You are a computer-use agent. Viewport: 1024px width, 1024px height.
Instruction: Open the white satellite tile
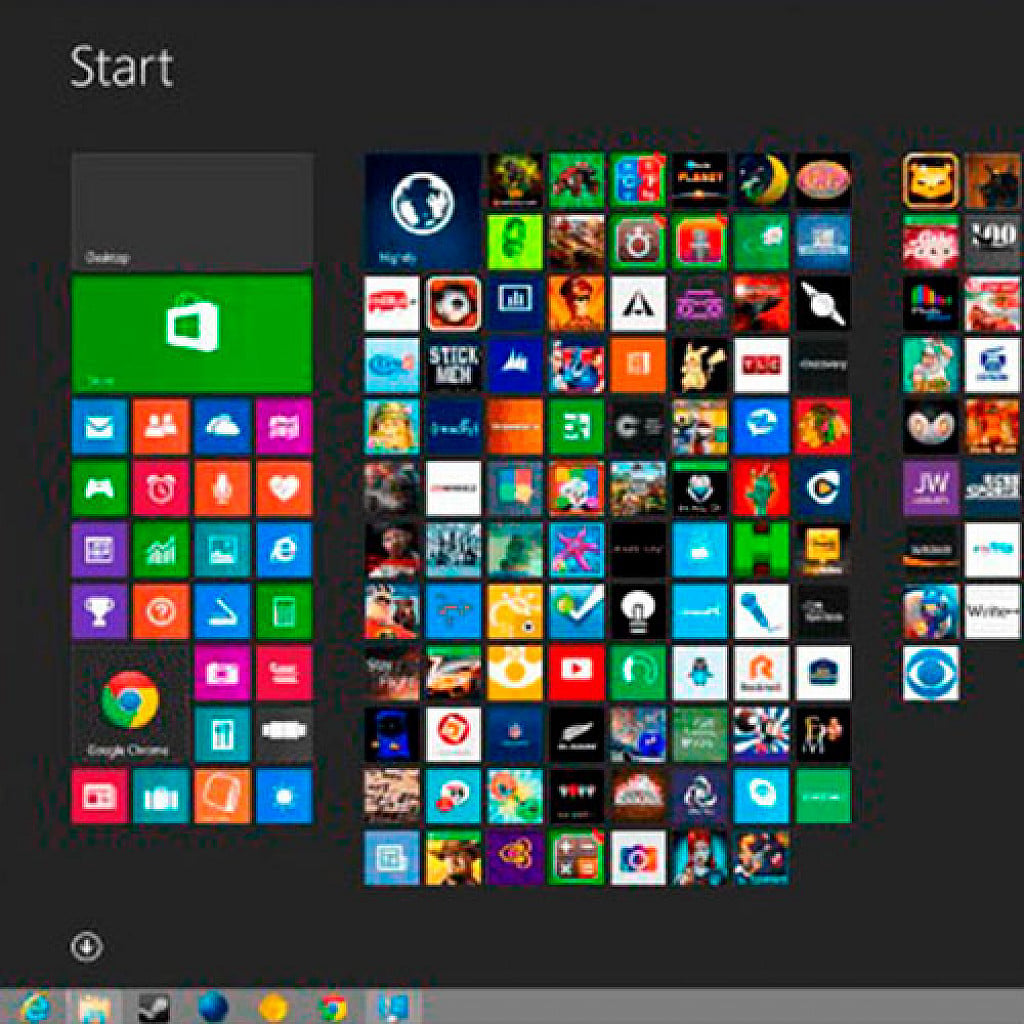click(x=823, y=303)
